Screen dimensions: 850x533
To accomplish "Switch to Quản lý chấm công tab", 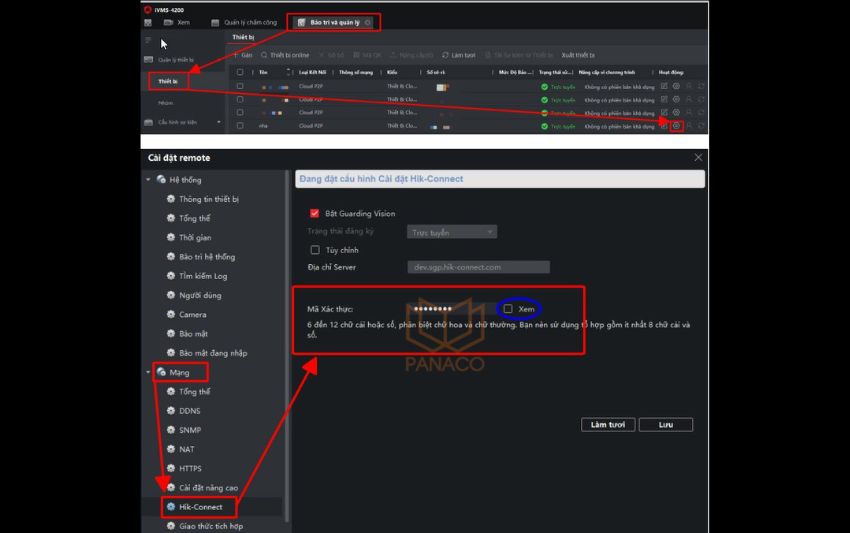I will pos(244,23).
